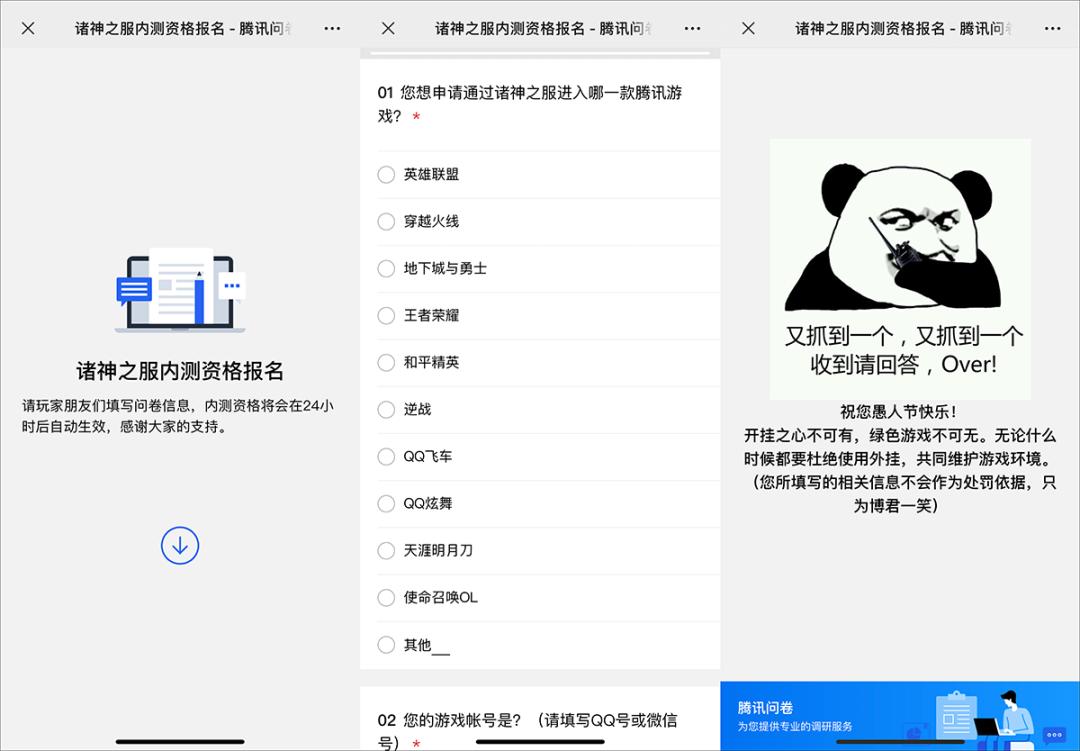
Task: Choose 天涯明月刀 in the list
Action: (386, 550)
